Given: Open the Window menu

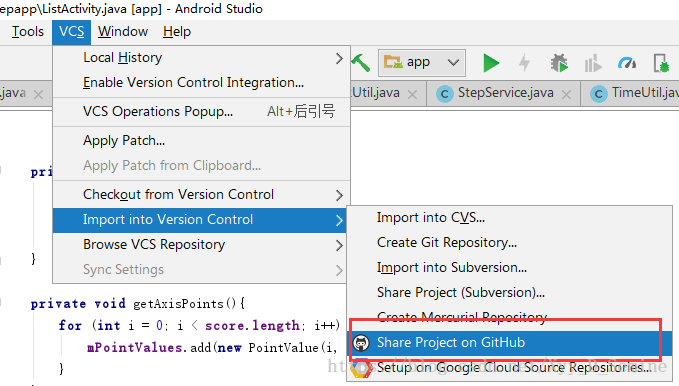Looking at the screenshot, I should coord(123,32).
